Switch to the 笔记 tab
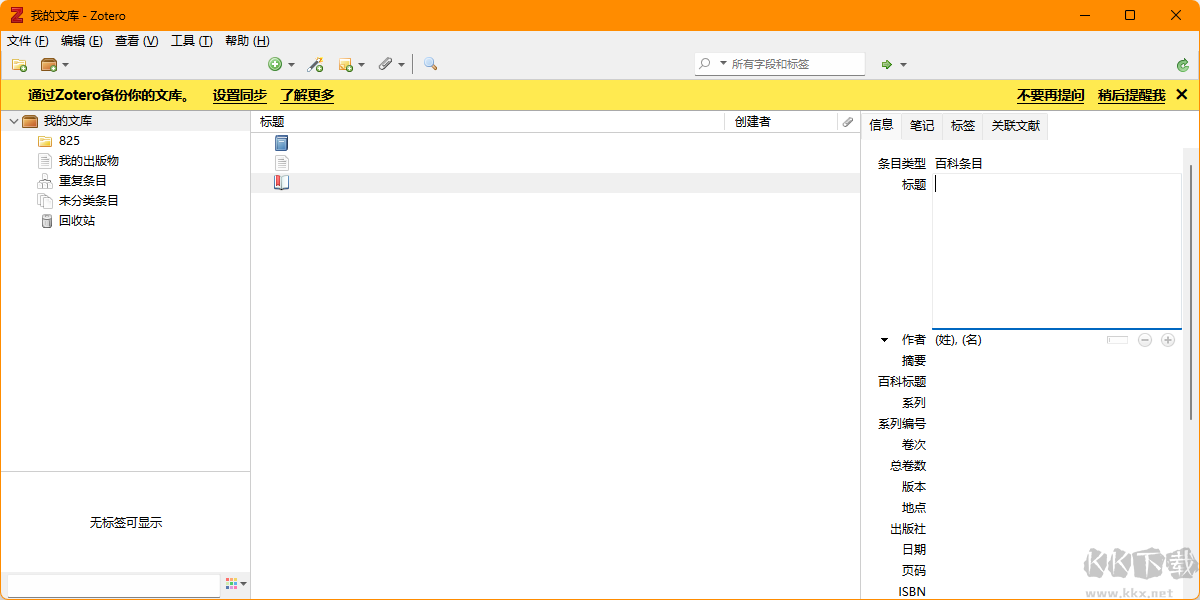Viewport: 1200px width, 600px height. pyautogui.click(x=920, y=125)
